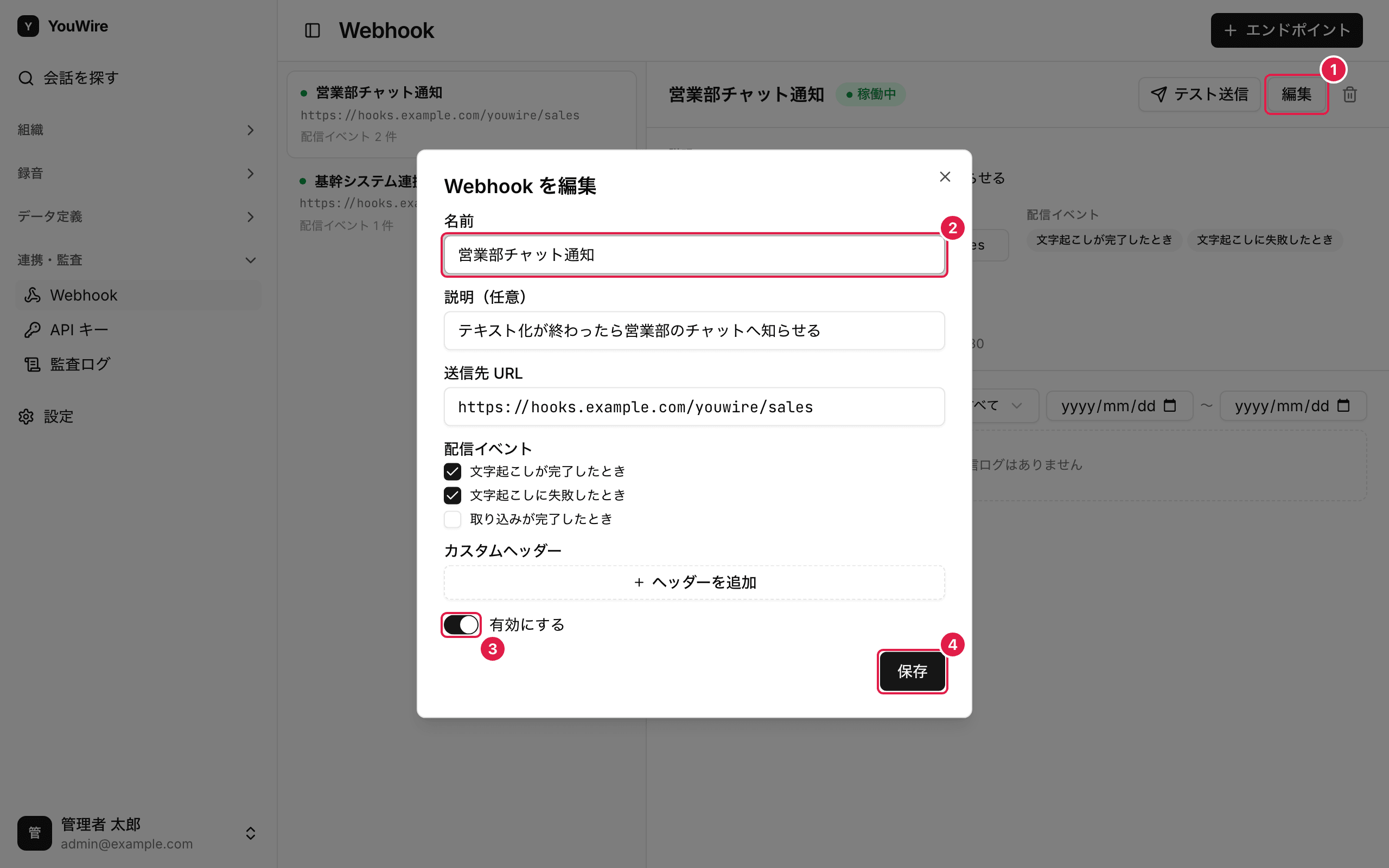Viewport: 1389px width, 868px height.
Task: Click the search magnifier icon in sidebar
Action: tap(26, 78)
